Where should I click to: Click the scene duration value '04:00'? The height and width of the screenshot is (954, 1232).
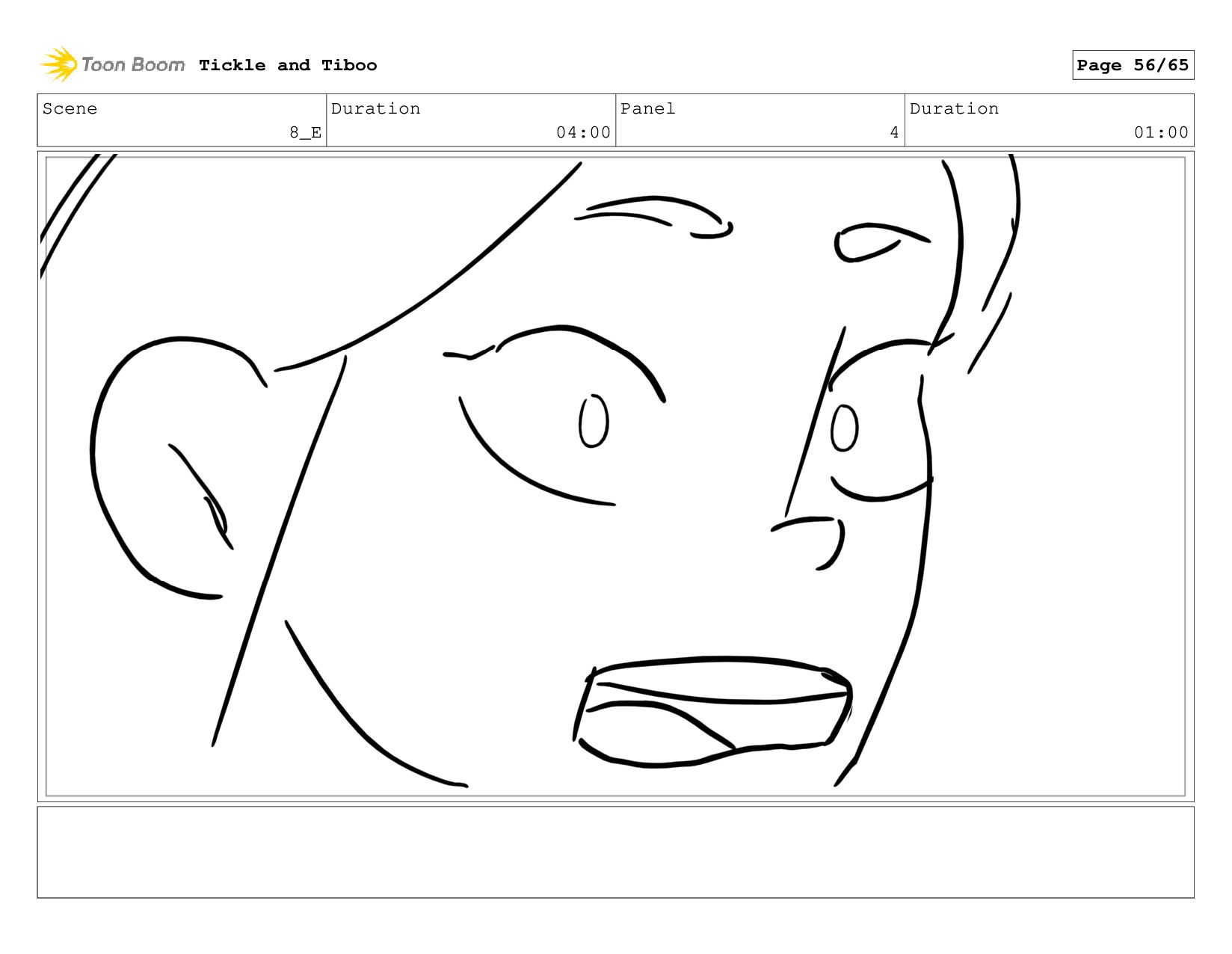click(x=583, y=132)
